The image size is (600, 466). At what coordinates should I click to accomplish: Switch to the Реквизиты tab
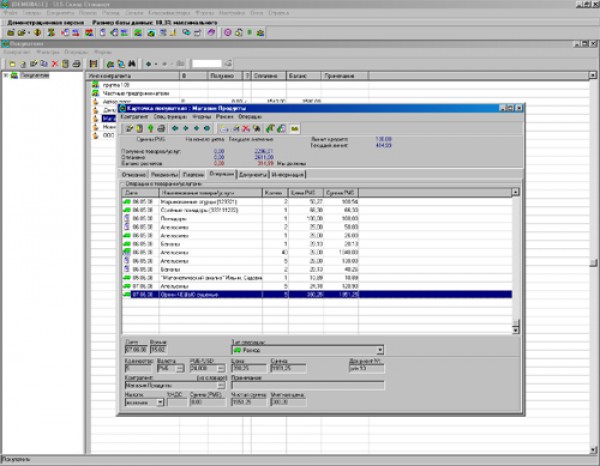(x=165, y=174)
